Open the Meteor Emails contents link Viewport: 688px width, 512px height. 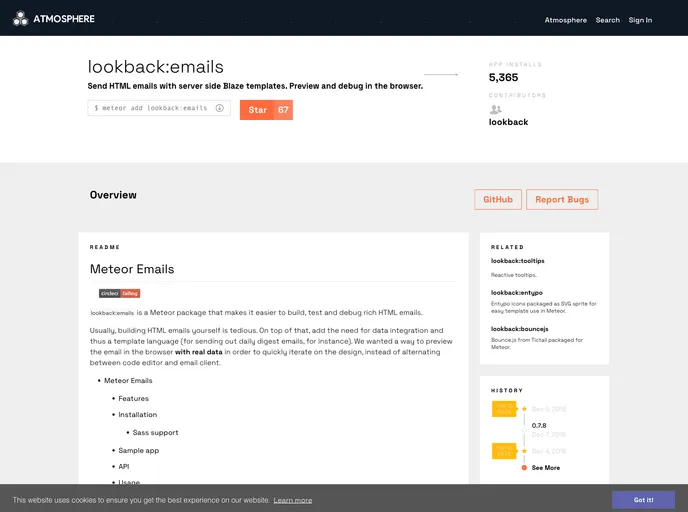click(x=128, y=380)
